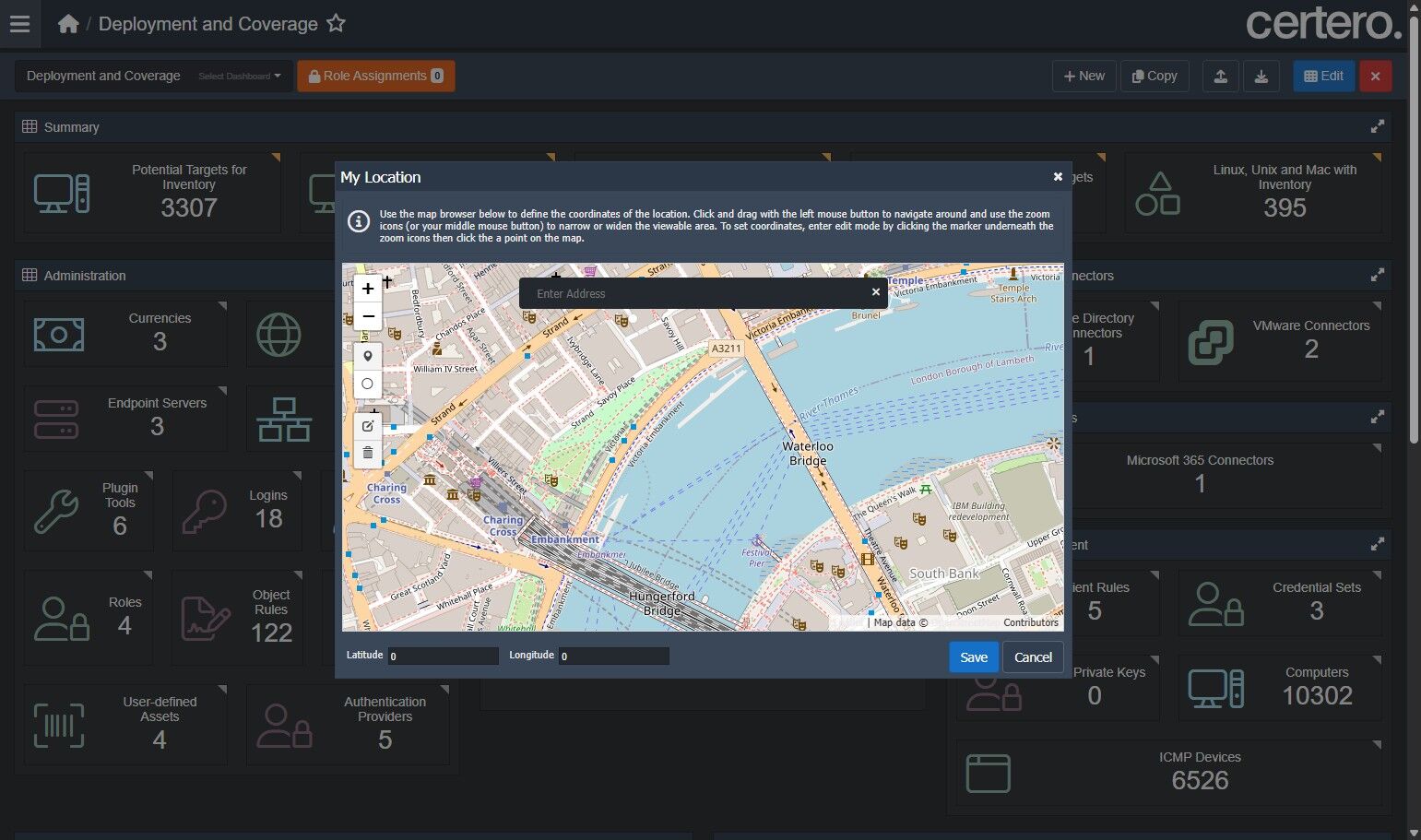Save the location coordinates
Image resolution: width=1421 pixels, height=840 pixels.
click(x=974, y=657)
